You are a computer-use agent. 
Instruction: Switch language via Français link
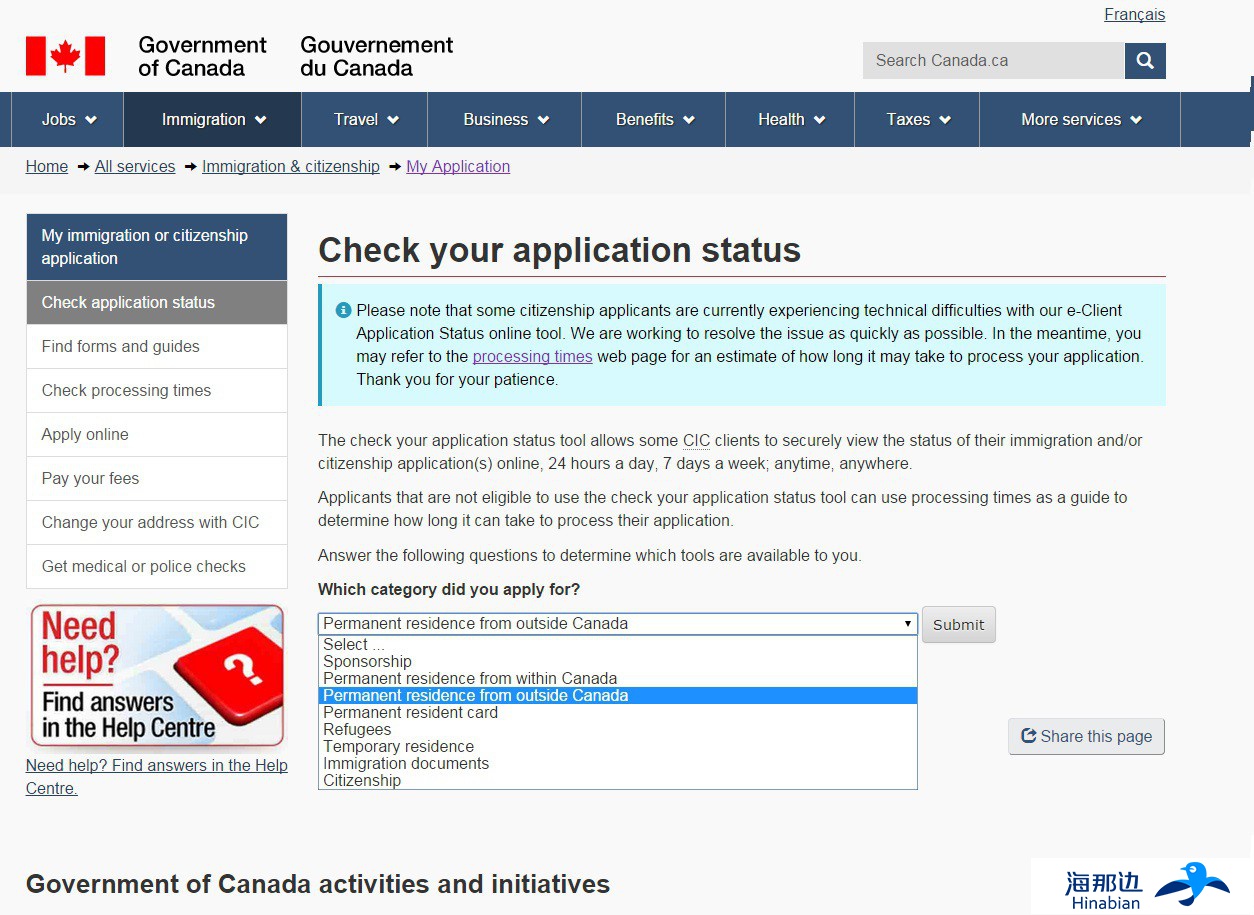(1134, 15)
